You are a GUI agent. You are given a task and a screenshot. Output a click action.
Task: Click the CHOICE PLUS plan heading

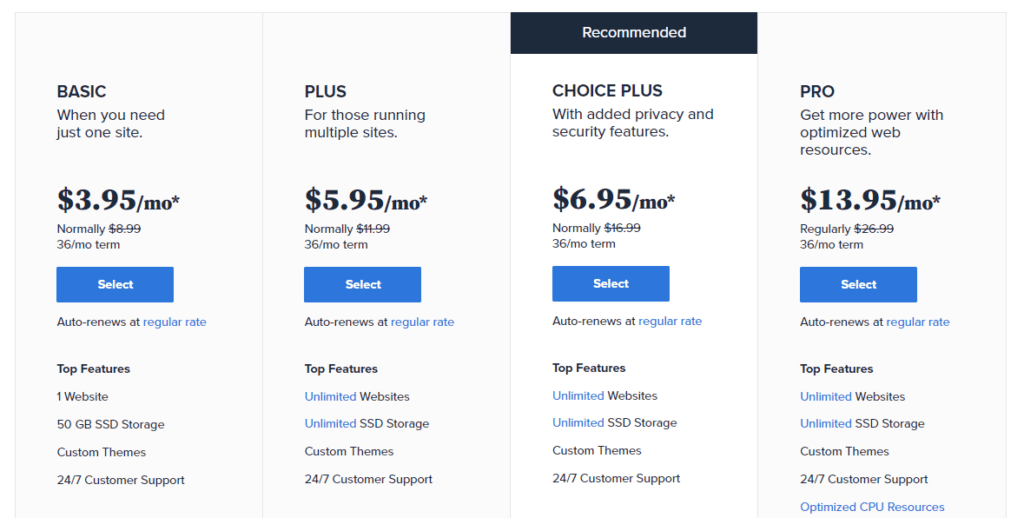tap(607, 91)
